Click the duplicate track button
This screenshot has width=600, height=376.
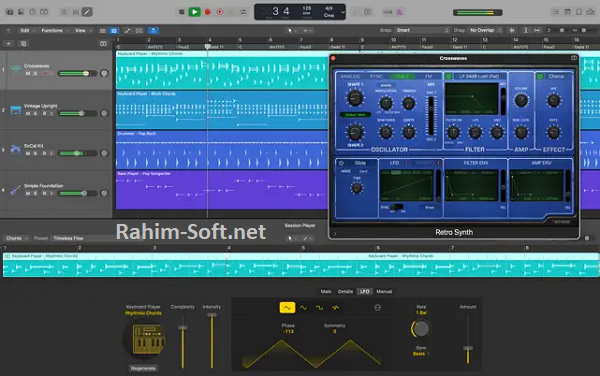coord(23,44)
